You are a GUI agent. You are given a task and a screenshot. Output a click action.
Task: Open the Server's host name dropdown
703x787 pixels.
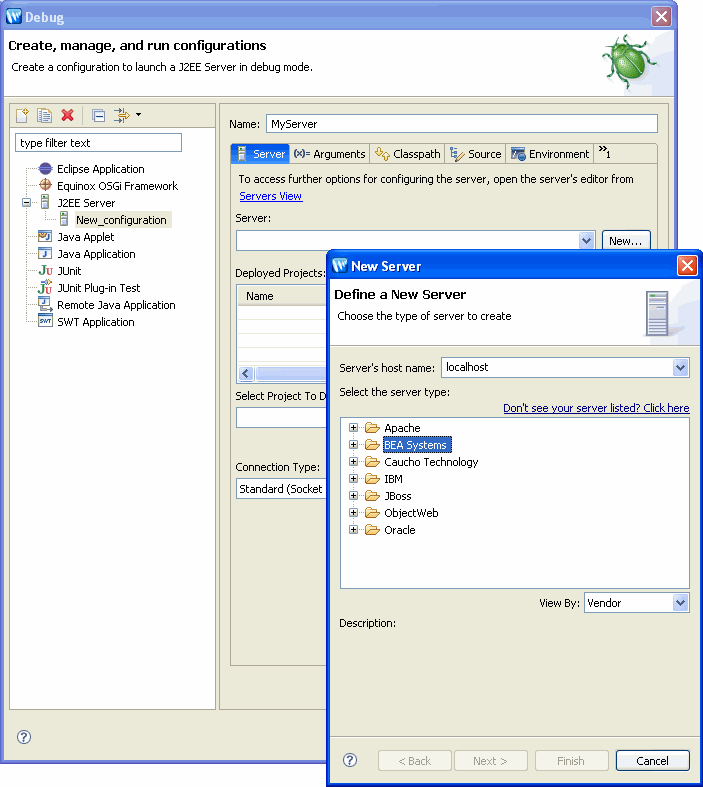point(680,367)
